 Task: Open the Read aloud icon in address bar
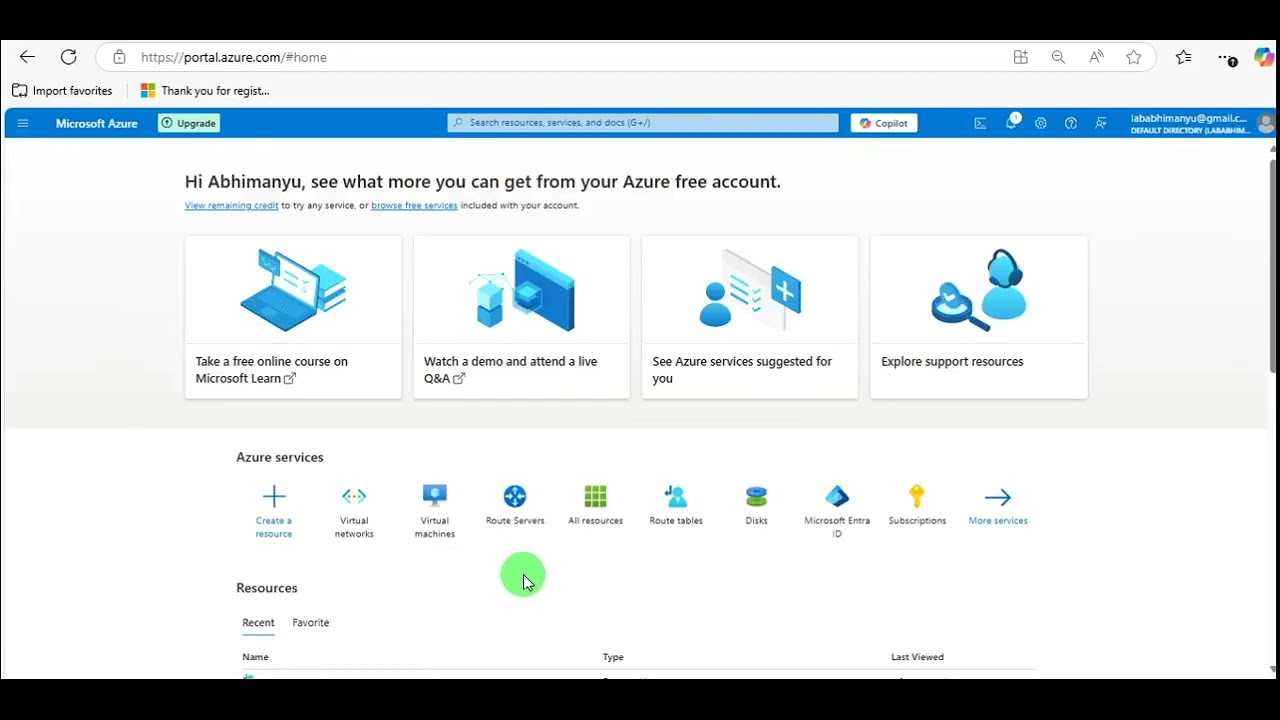coord(1096,57)
